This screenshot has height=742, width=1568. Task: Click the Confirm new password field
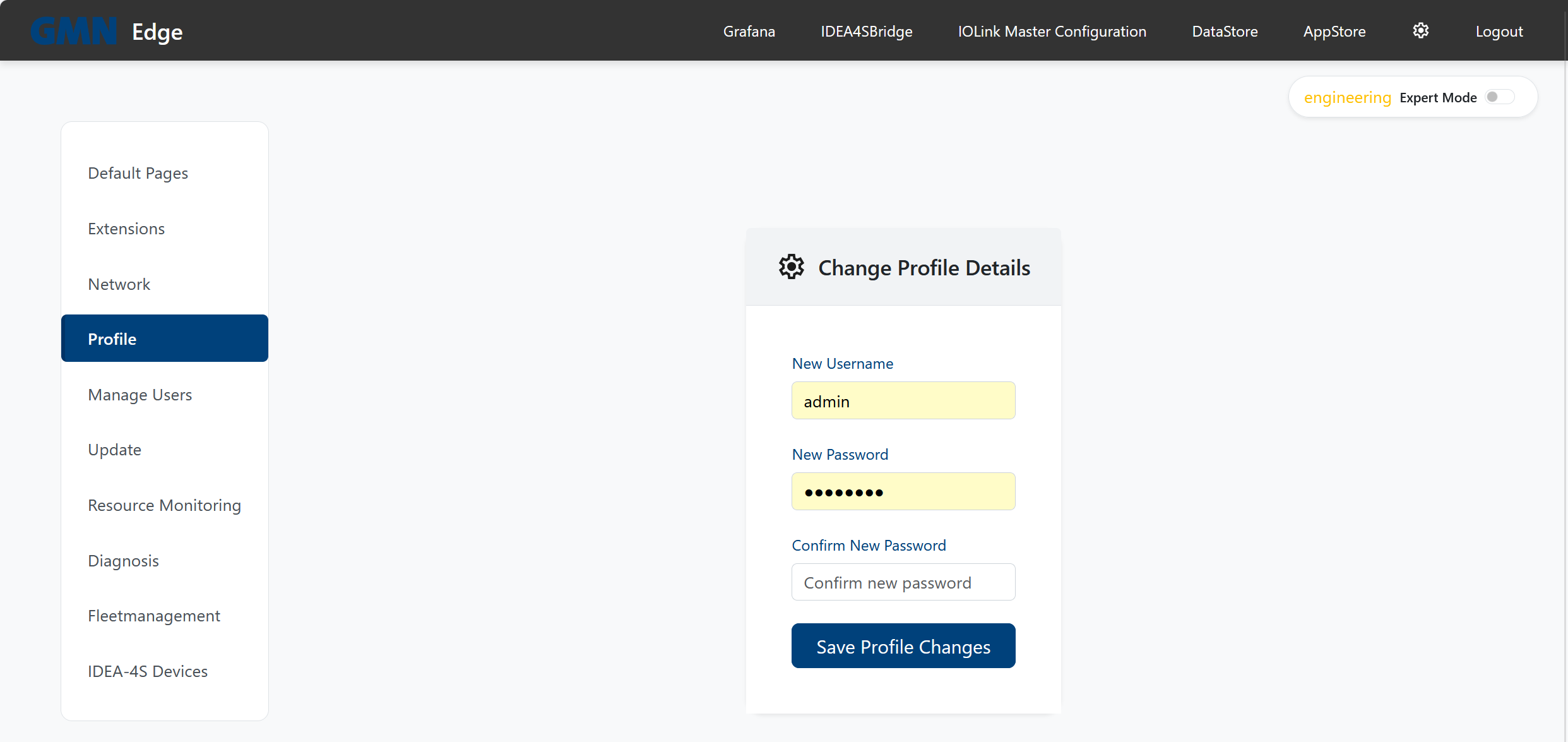[903, 582]
